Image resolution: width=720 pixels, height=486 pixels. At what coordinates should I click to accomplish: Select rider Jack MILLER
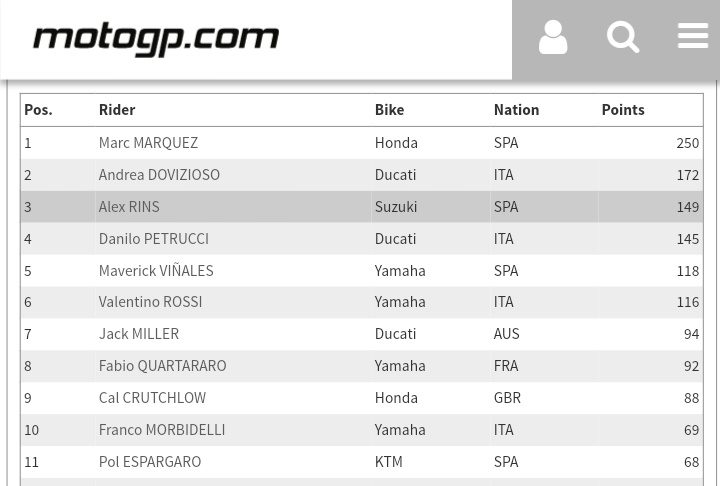tap(139, 334)
